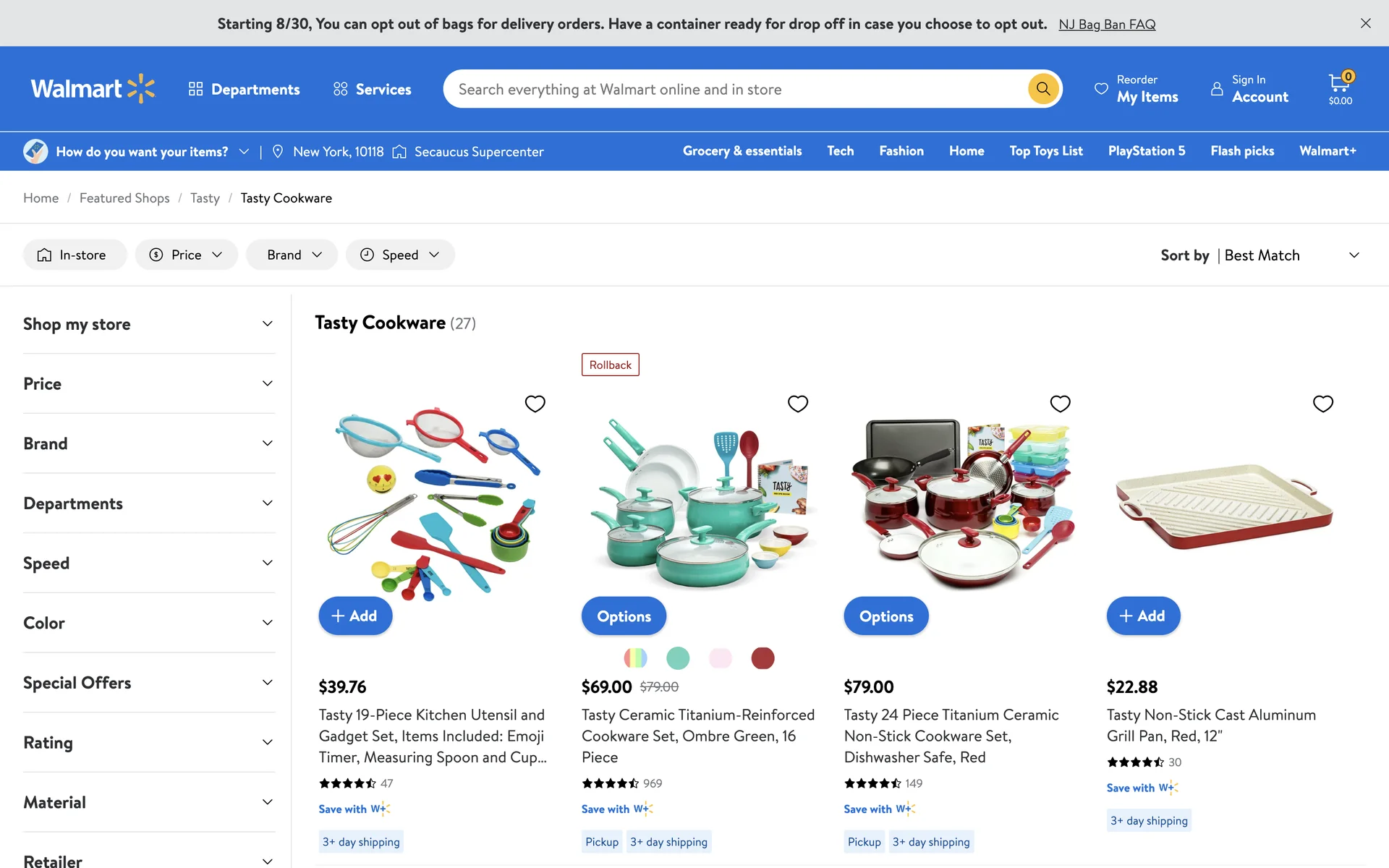Click the yellow search magnifier icon
The width and height of the screenshot is (1389, 868).
1042,89
